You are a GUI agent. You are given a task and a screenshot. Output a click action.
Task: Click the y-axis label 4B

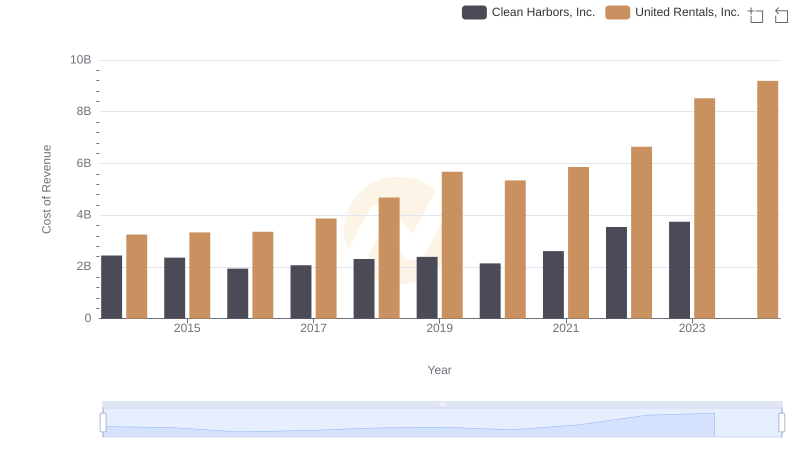[84, 215]
